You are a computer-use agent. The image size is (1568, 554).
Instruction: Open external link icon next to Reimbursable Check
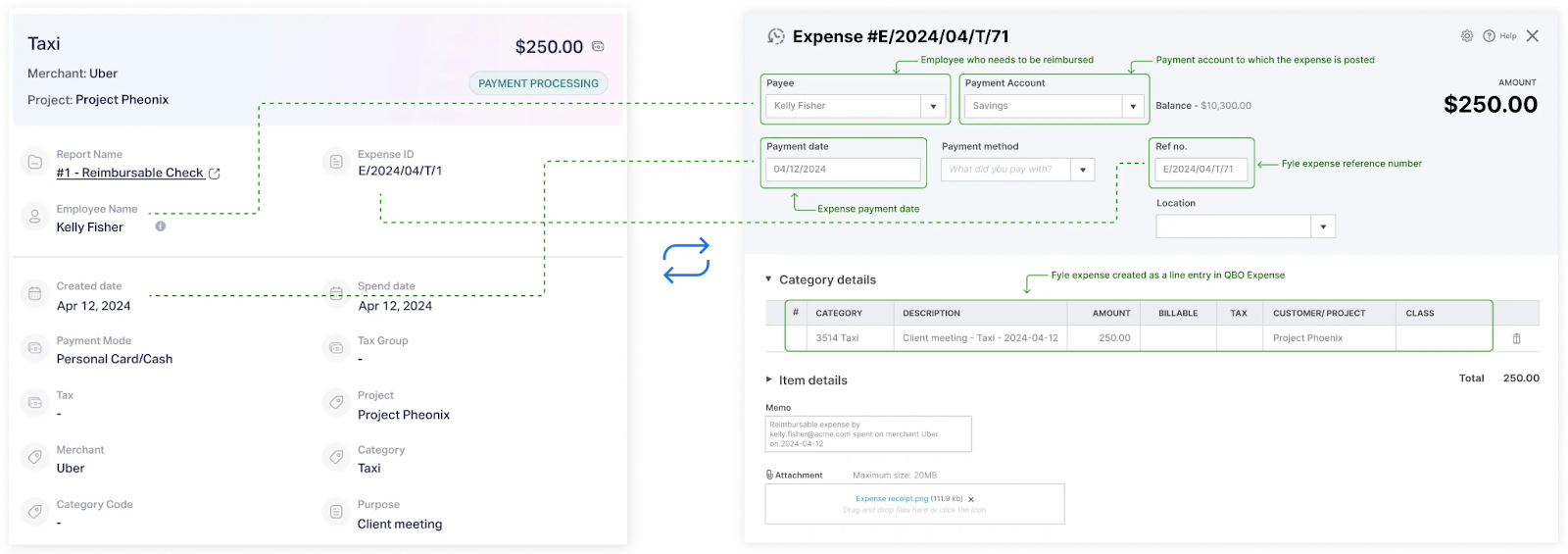click(x=215, y=174)
